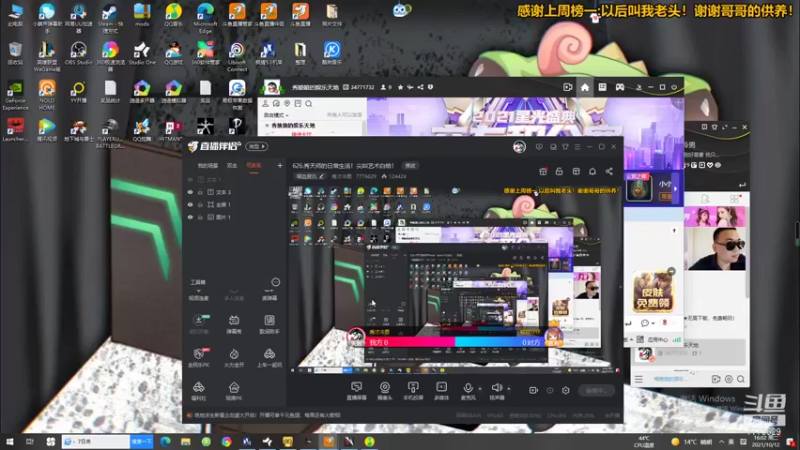Screen dimensions: 800x450
Task: Click the 扬声器 speaker icon
Action: 496,388
